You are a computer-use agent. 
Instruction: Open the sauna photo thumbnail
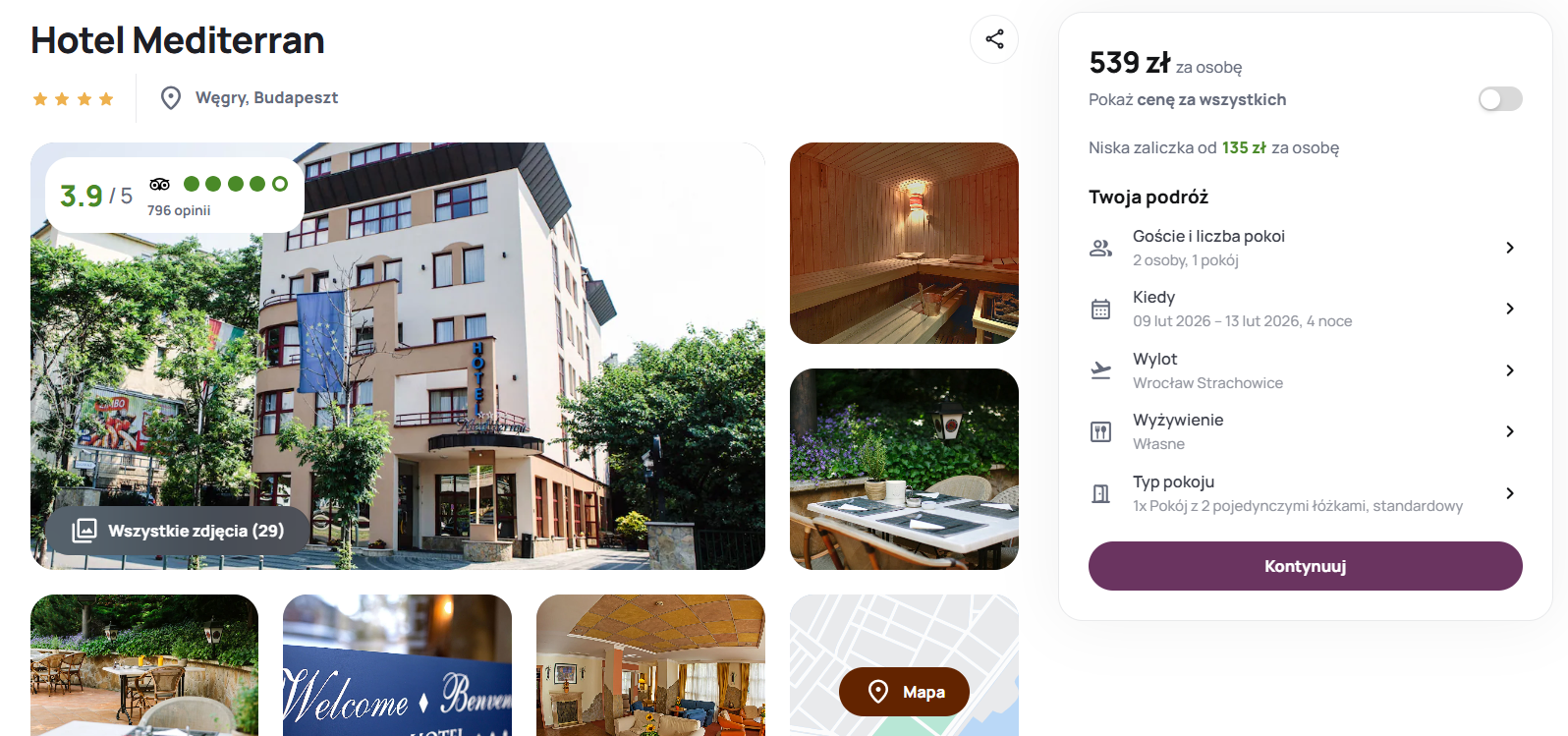(x=904, y=243)
